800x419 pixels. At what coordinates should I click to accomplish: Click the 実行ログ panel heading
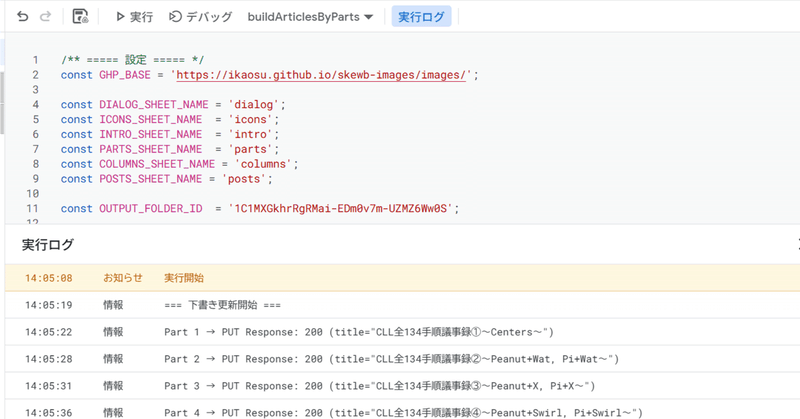[x=48, y=245]
